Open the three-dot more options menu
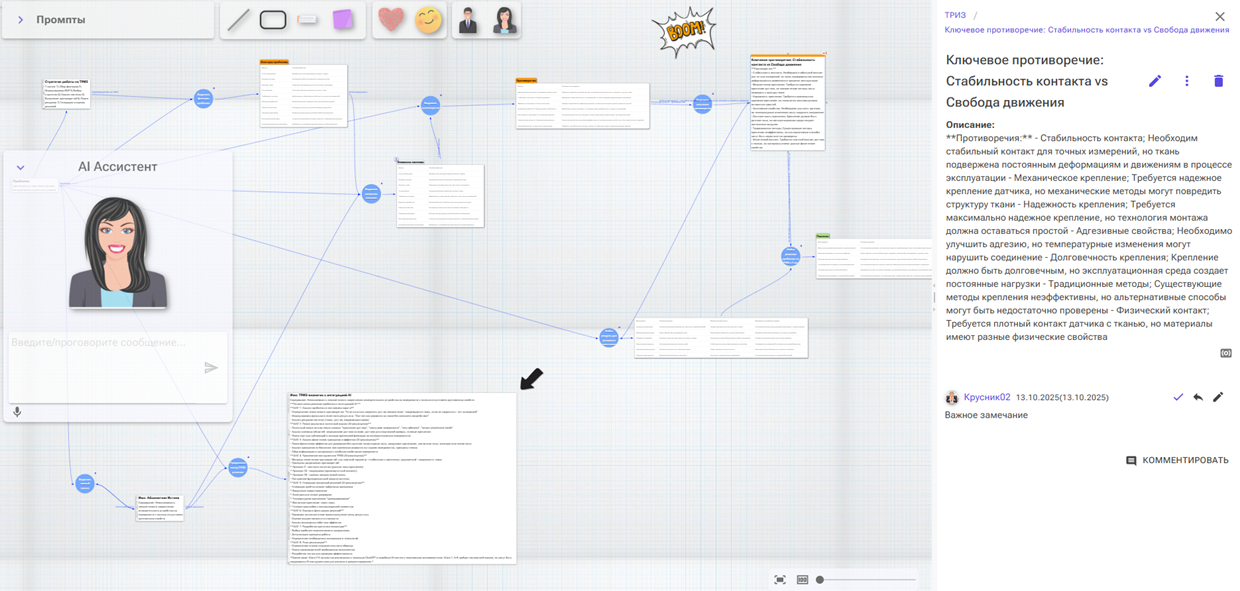 (x=1187, y=81)
